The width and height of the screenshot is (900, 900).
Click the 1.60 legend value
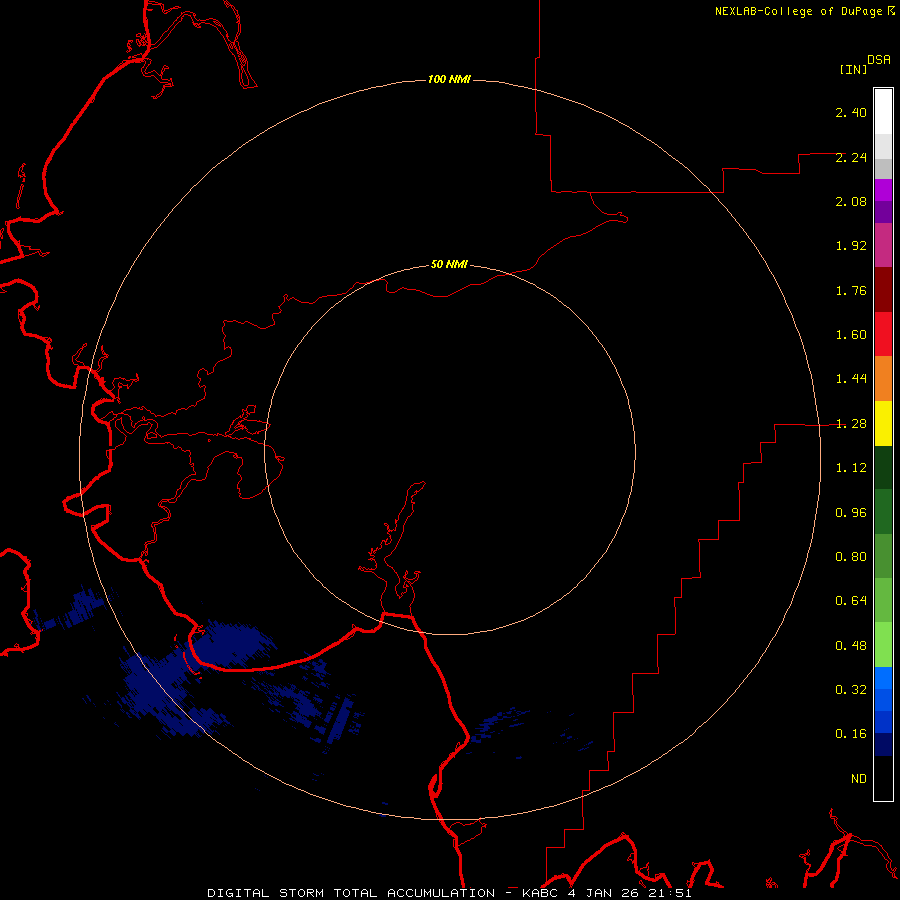(x=851, y=335)
